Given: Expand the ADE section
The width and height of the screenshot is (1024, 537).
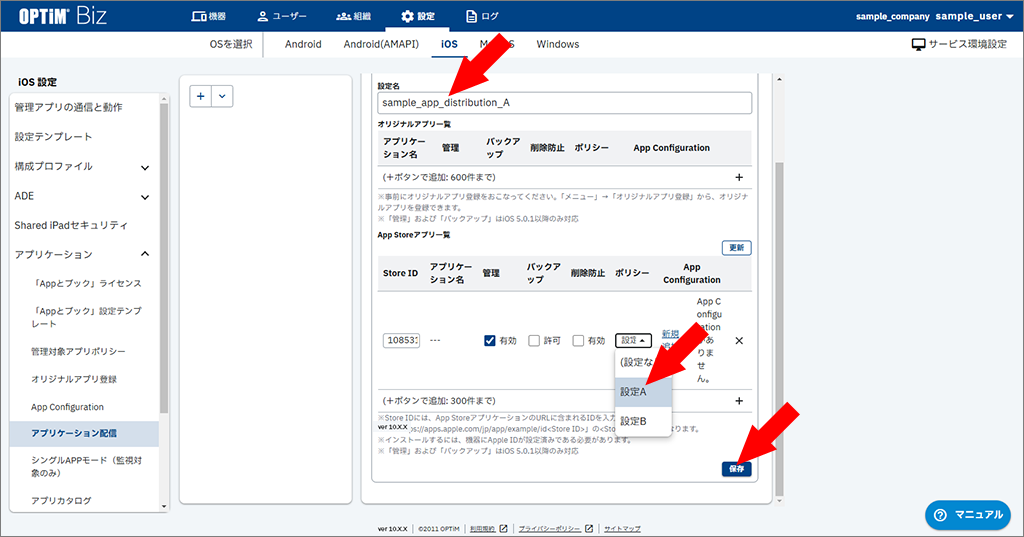Looking at the screenshot, I should pos(84,196).
